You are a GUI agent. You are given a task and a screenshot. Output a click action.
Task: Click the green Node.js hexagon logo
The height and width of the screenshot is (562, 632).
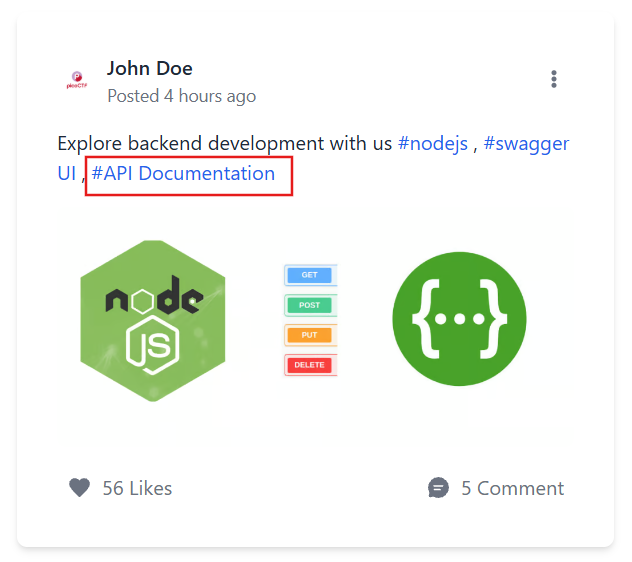point(153,320)
